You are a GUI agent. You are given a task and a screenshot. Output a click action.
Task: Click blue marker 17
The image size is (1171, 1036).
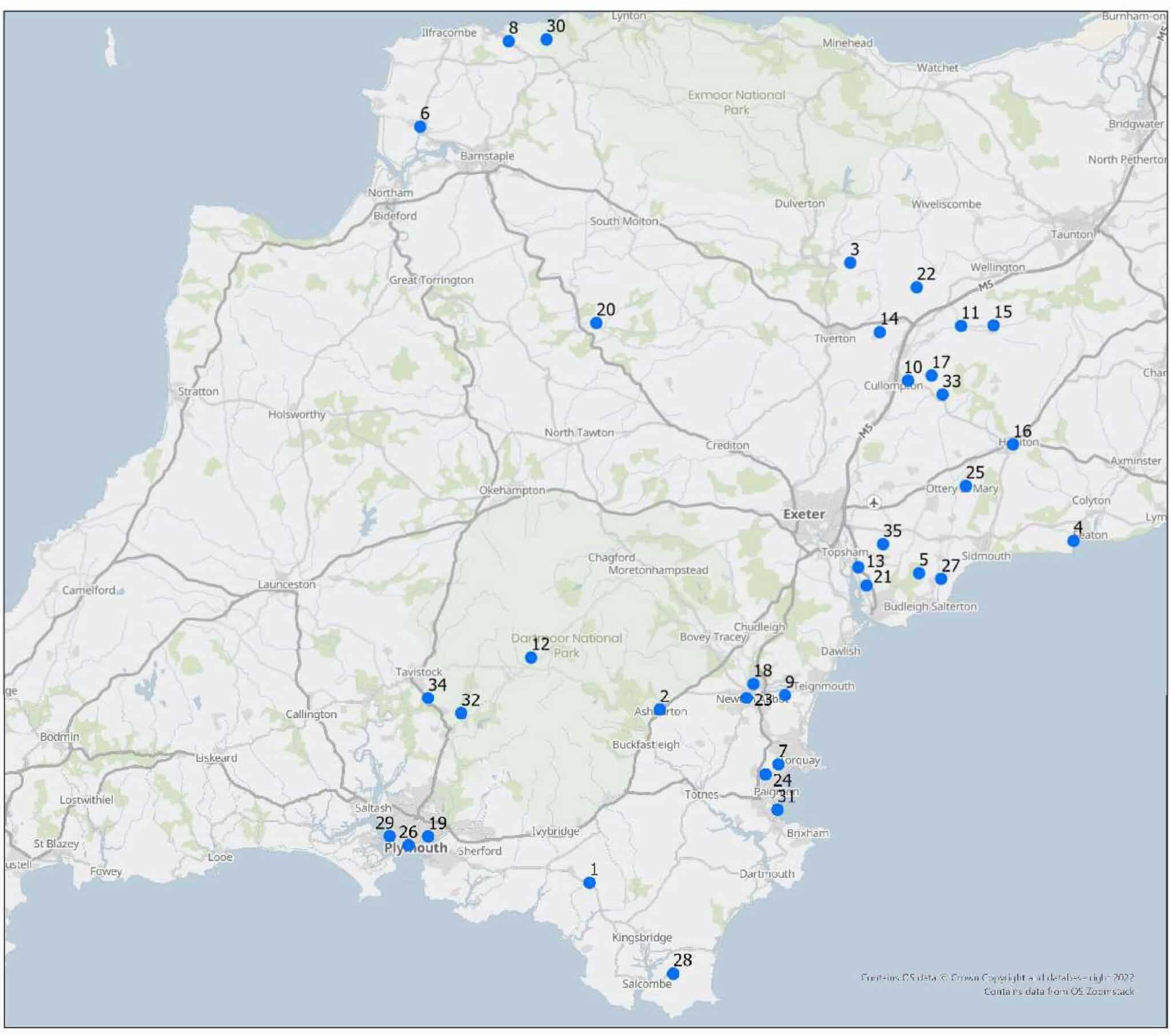point(931,375)
